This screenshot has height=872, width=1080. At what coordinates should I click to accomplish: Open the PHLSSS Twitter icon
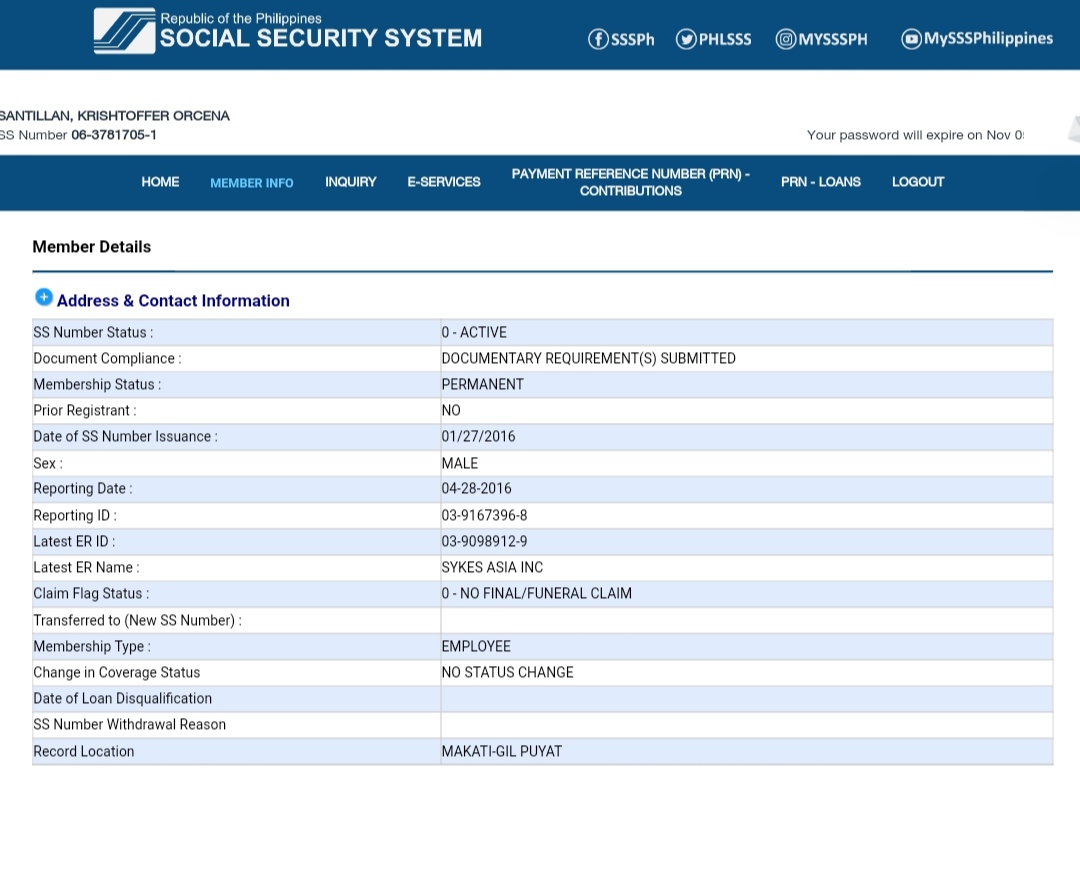686,39
